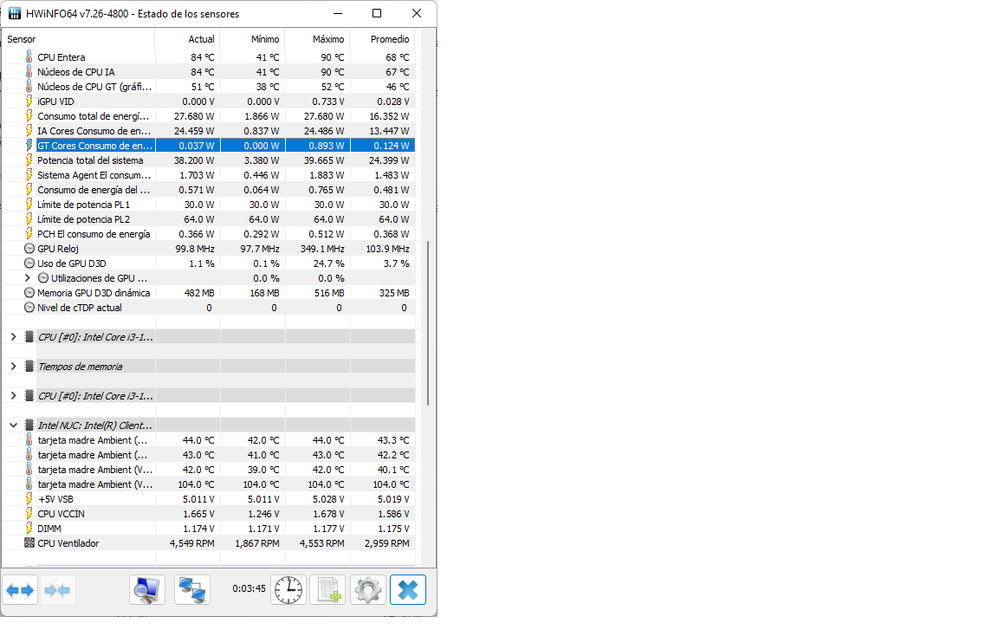Click the Actual column header
This screenshot has width=998, height=624.
[187, 39]
